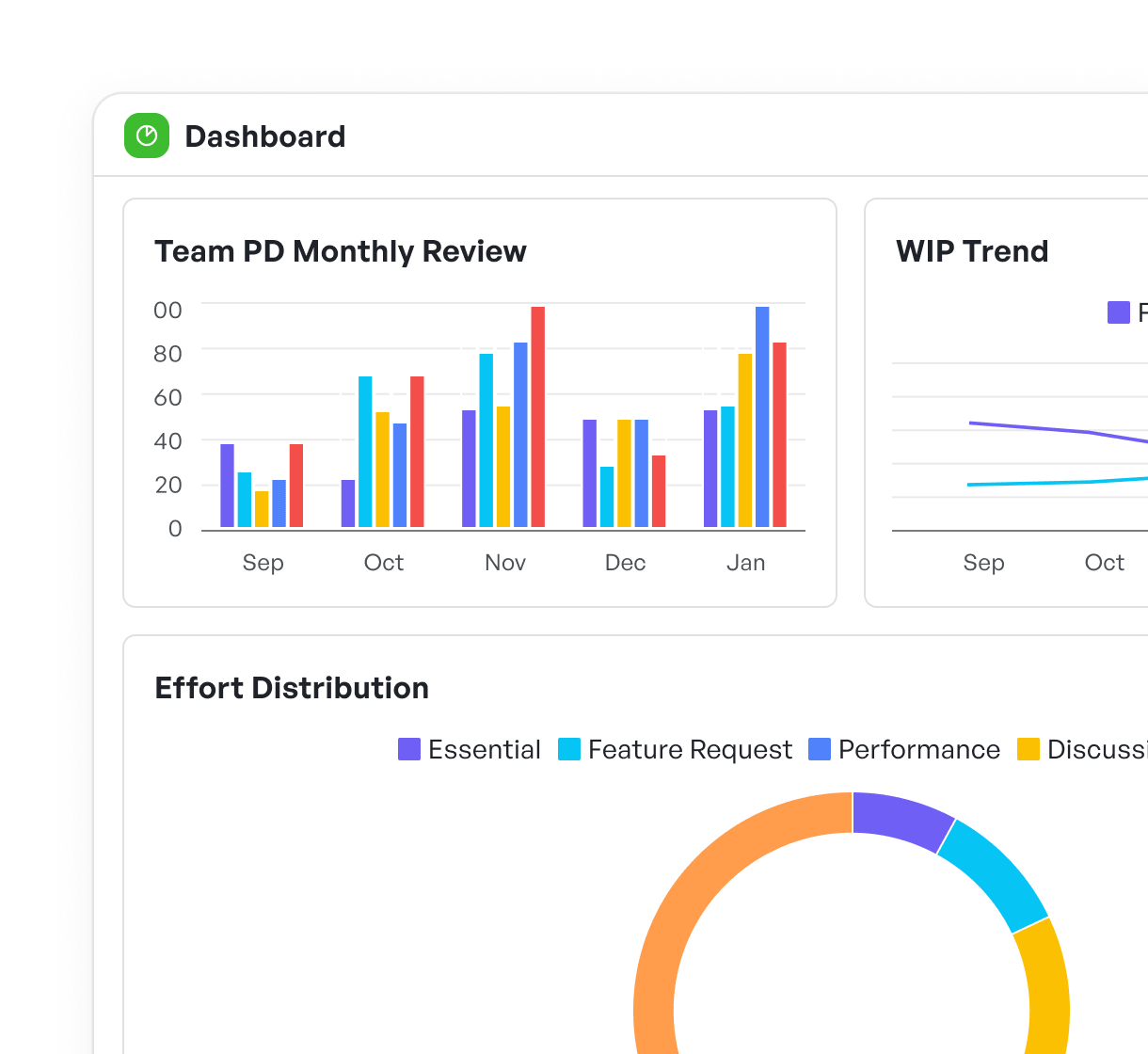The width and height of the screenshot is (1148, 1054).
Task: Click the Dec axis label
Action: coord(626,563)
